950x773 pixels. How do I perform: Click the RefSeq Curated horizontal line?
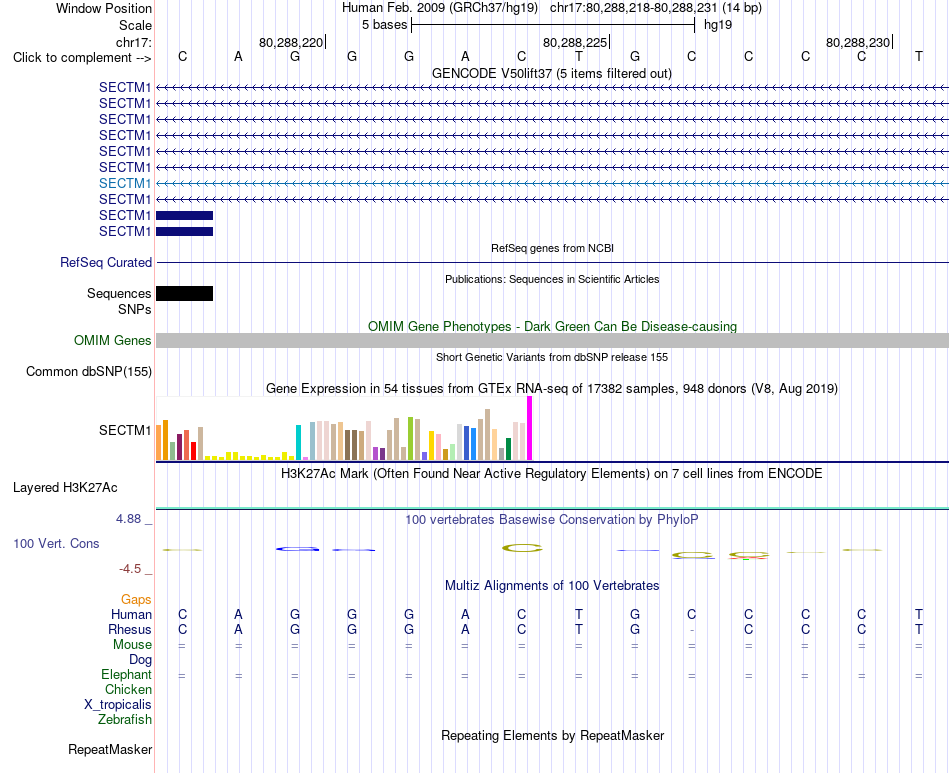click(x=552, y=262)
